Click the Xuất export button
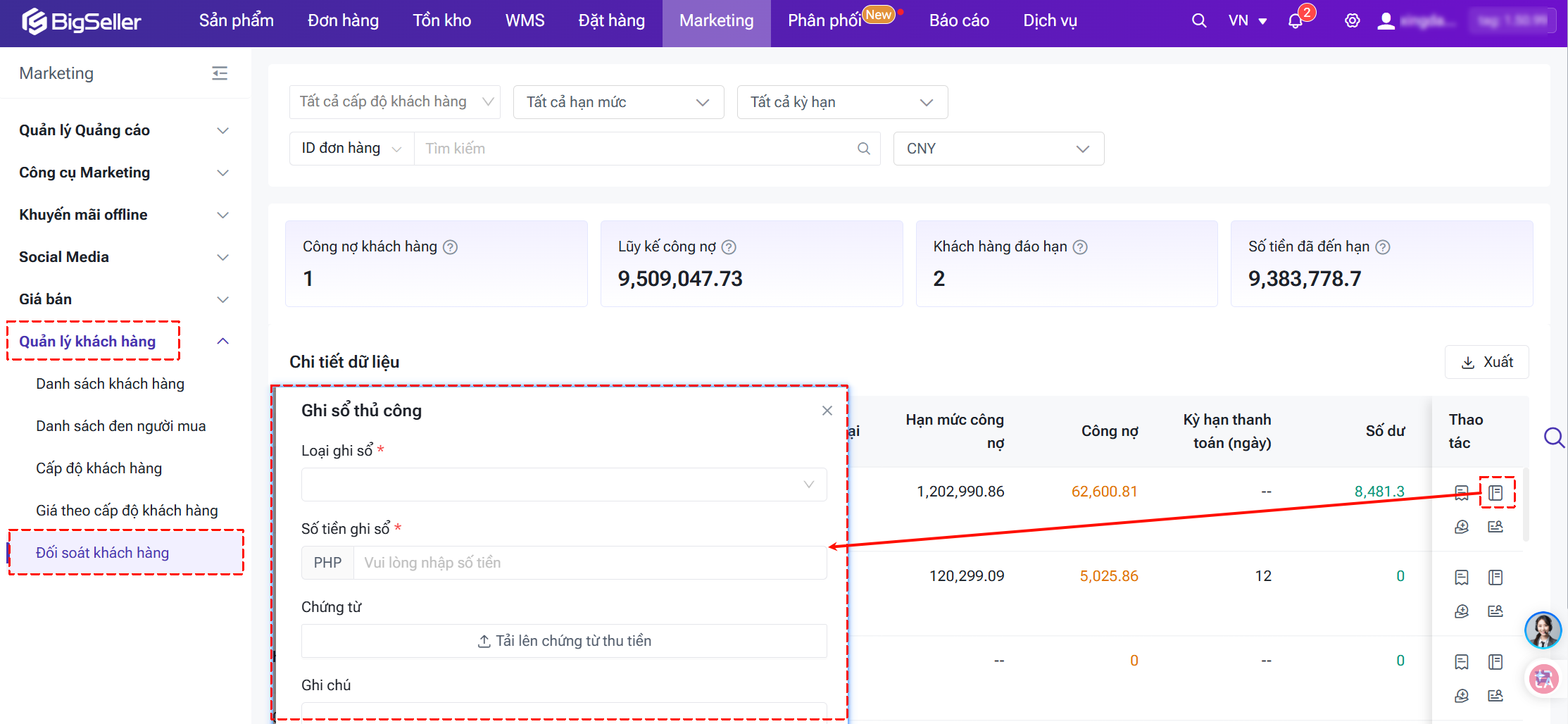Screen dimensions: 1568x724 (1487, 362)
